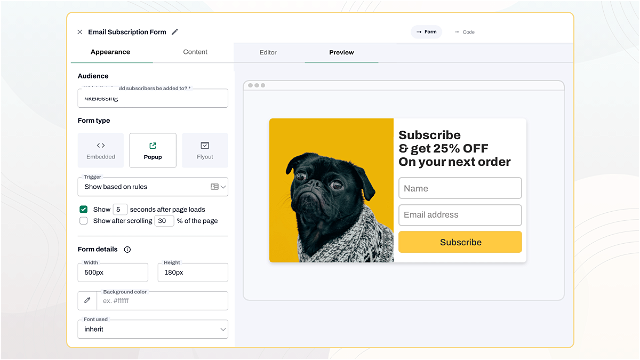Open the Editor tab
The width and height of the screenshot is (640, 360).
(268, 52)
